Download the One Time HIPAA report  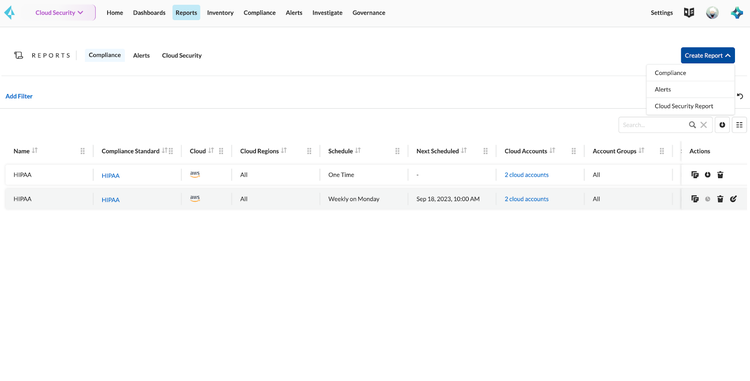tap(707, 175)
